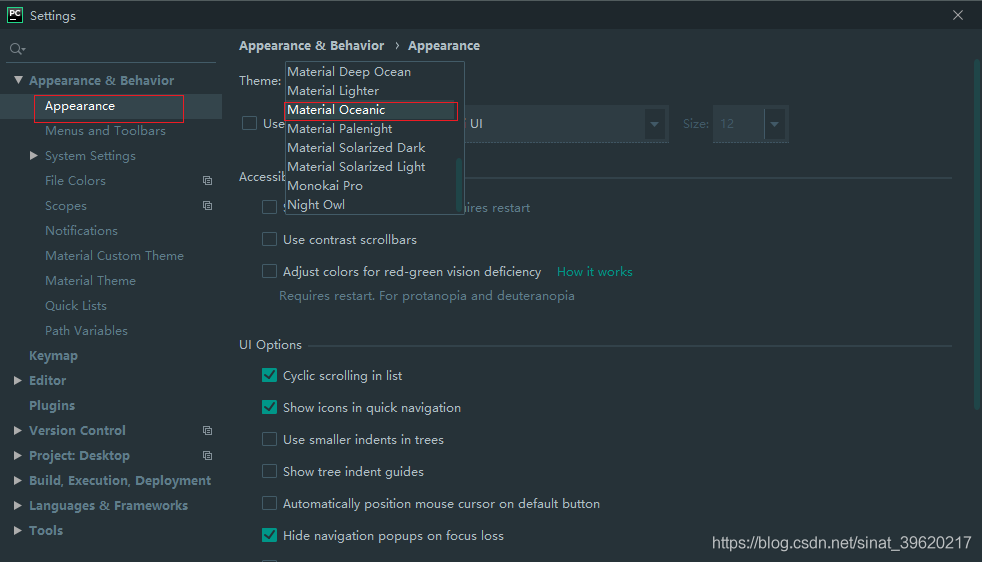Check Automatically position mouse cursor on default button
Viewport: 982px width, 562px height.
pos(269,503)
